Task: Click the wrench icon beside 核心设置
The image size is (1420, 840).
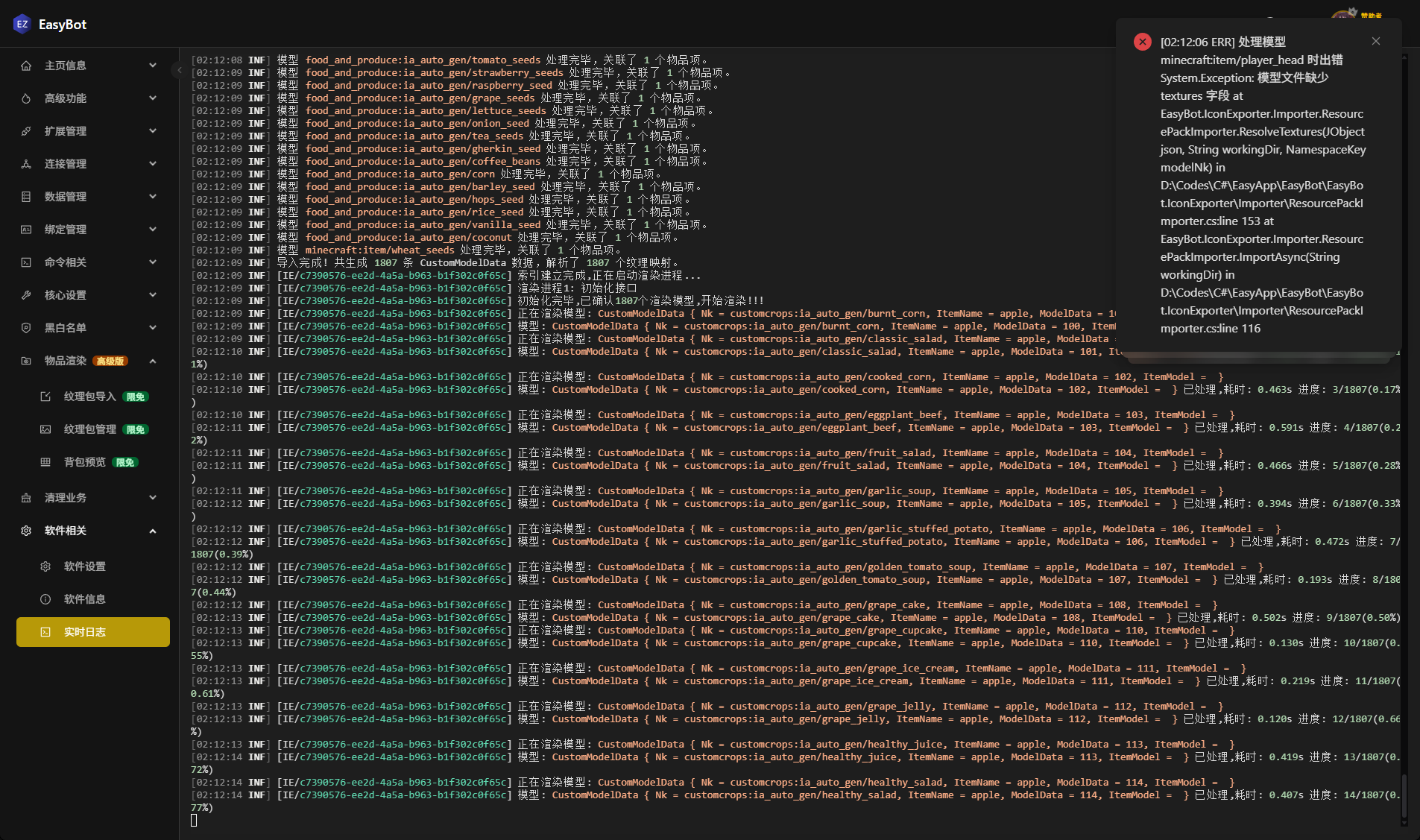Action: [26, 295]
